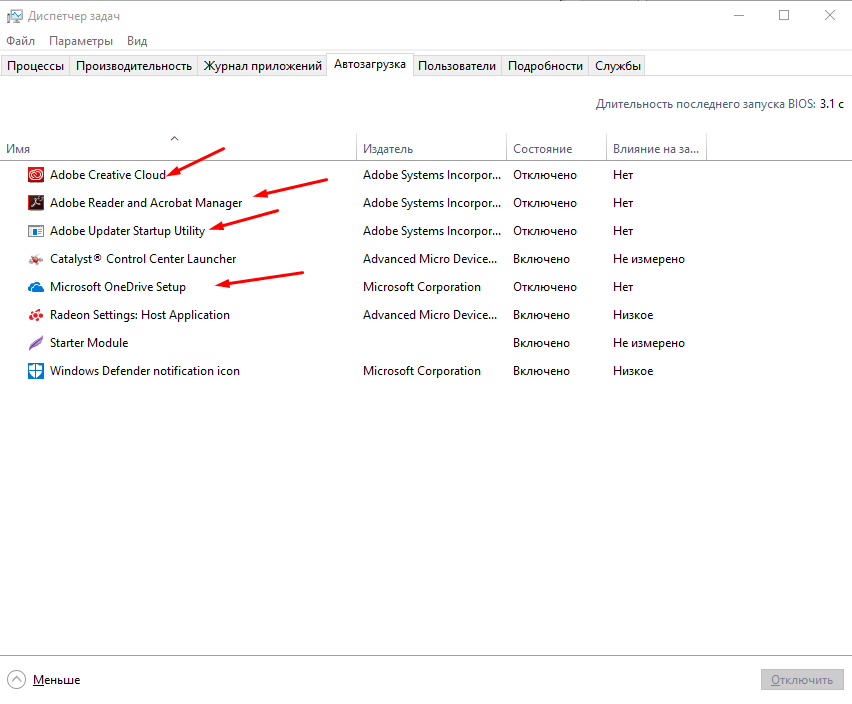Open the Подробности tab
The height and width of the screenshot is (704, 852).
(545, 66)
